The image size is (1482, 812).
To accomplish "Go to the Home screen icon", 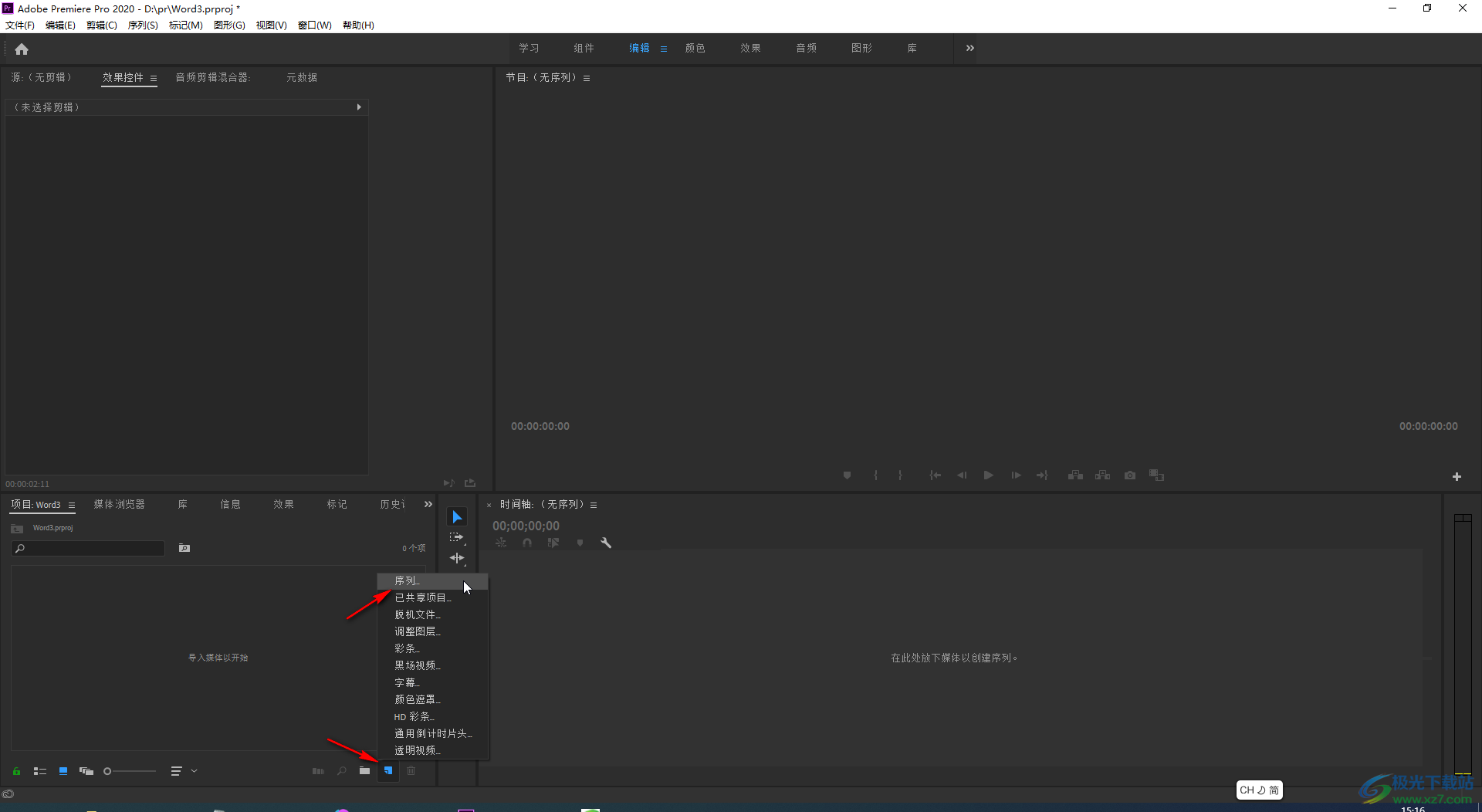I will [x=22, y=49].
